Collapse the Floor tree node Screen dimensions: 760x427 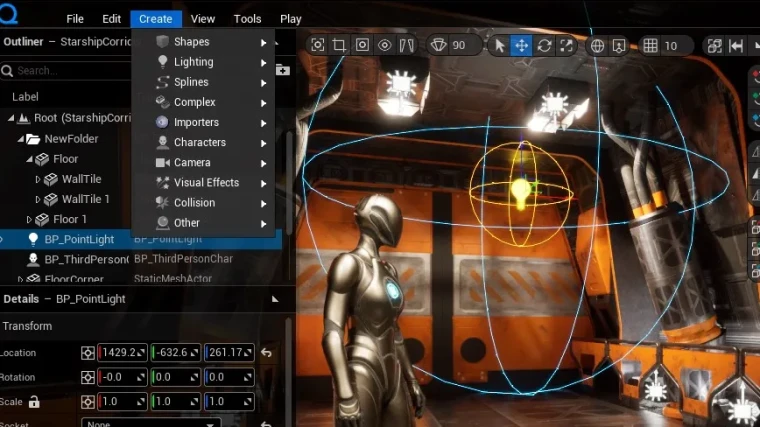coord(29,159)
